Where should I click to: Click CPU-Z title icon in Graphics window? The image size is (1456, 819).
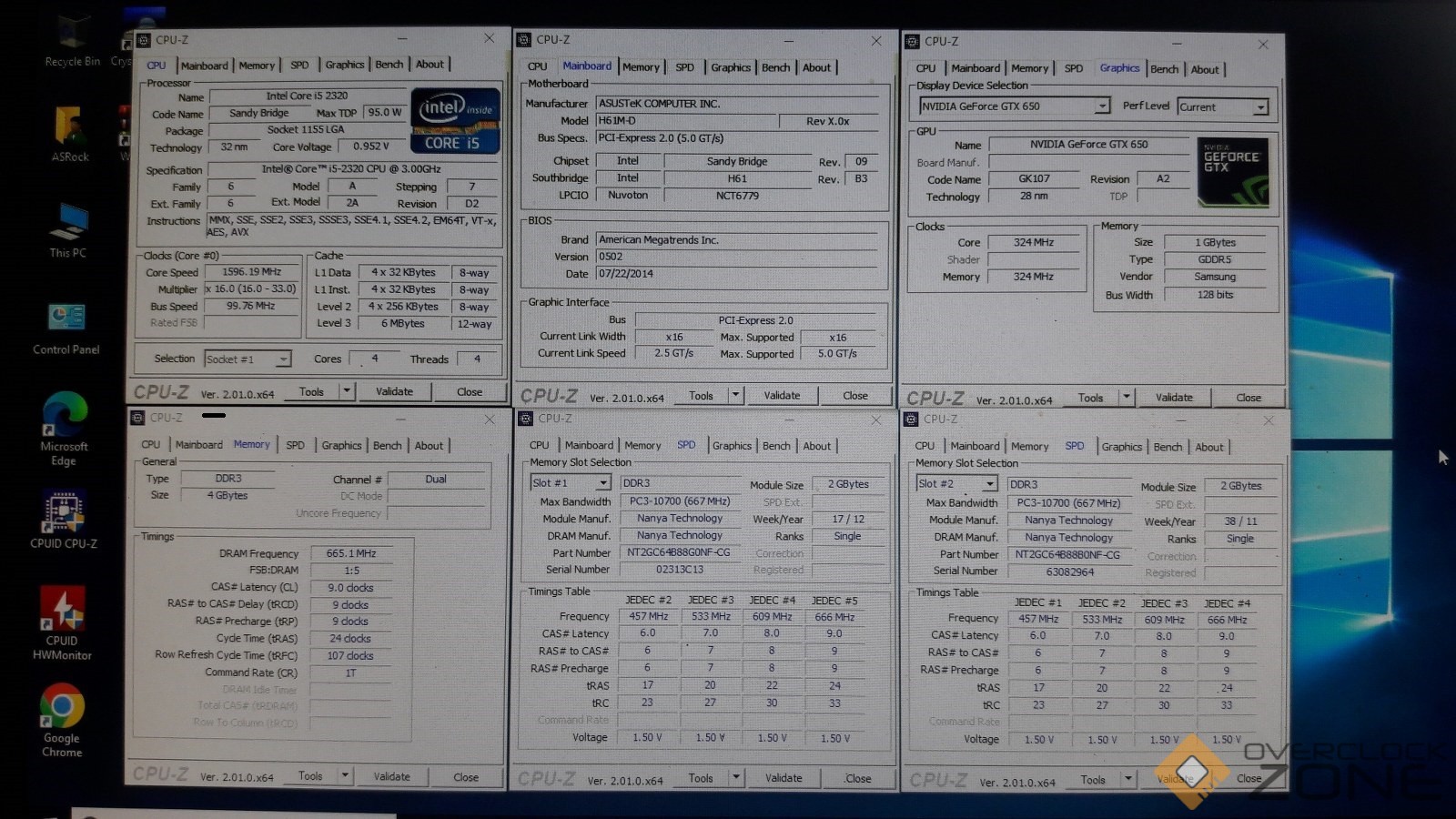(912, 42)
